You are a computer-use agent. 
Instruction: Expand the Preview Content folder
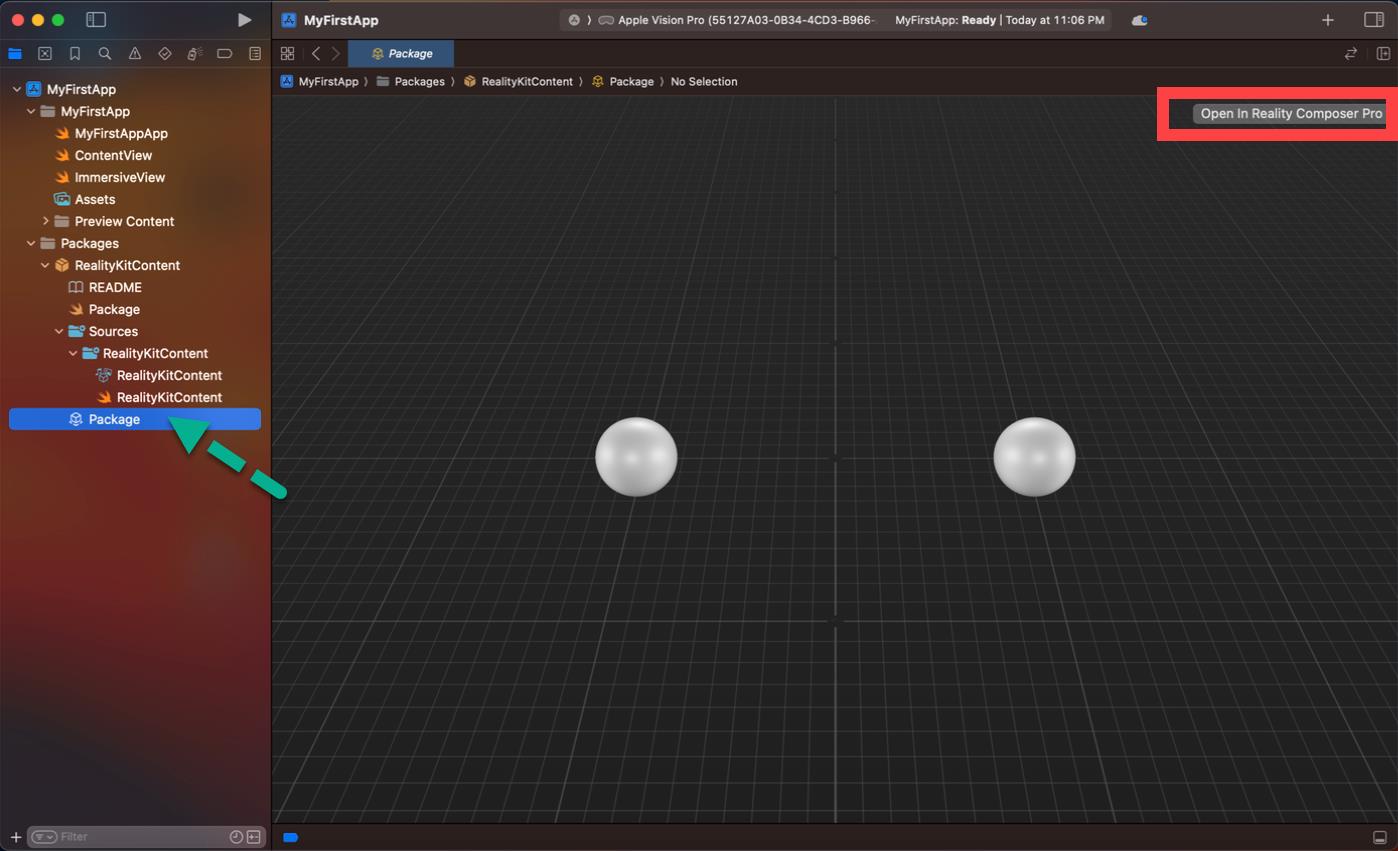click(45, 221)
